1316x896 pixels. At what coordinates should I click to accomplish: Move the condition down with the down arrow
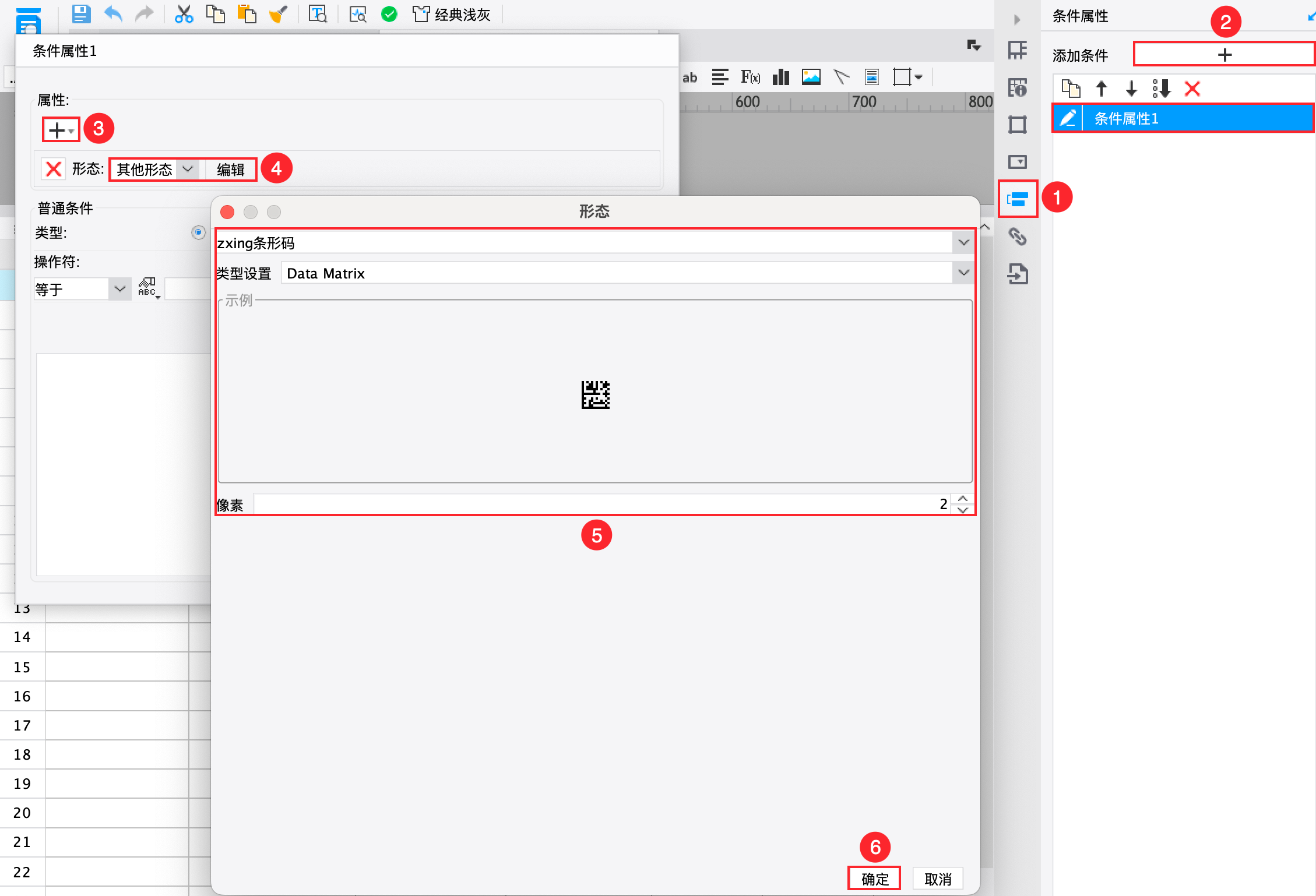point(1131,89)
